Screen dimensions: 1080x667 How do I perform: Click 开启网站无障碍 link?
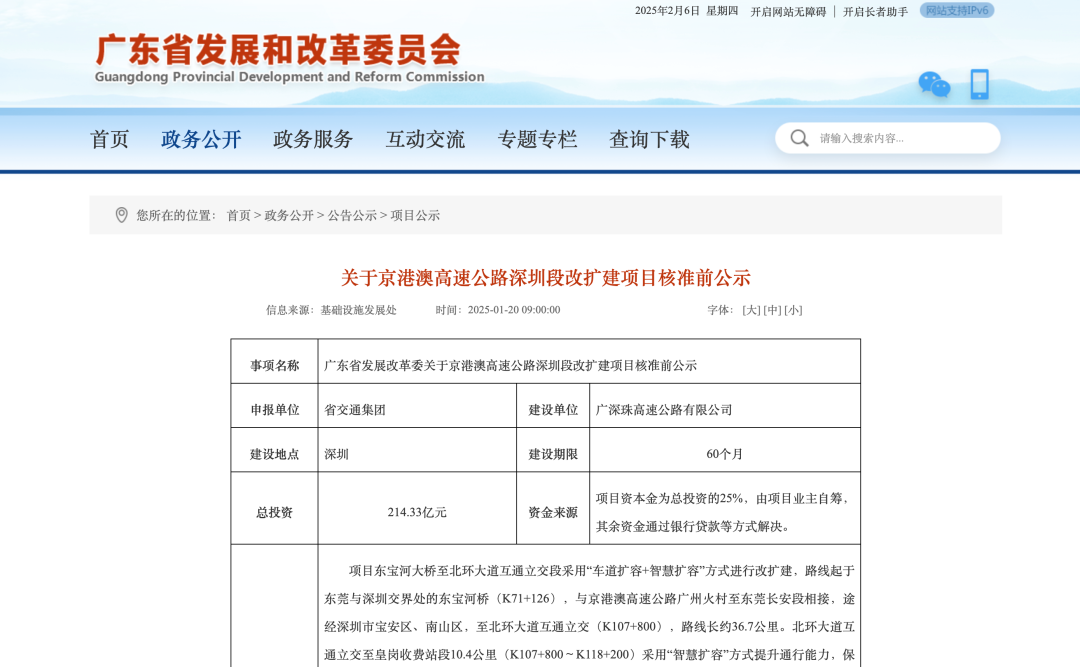click(788, 12)
